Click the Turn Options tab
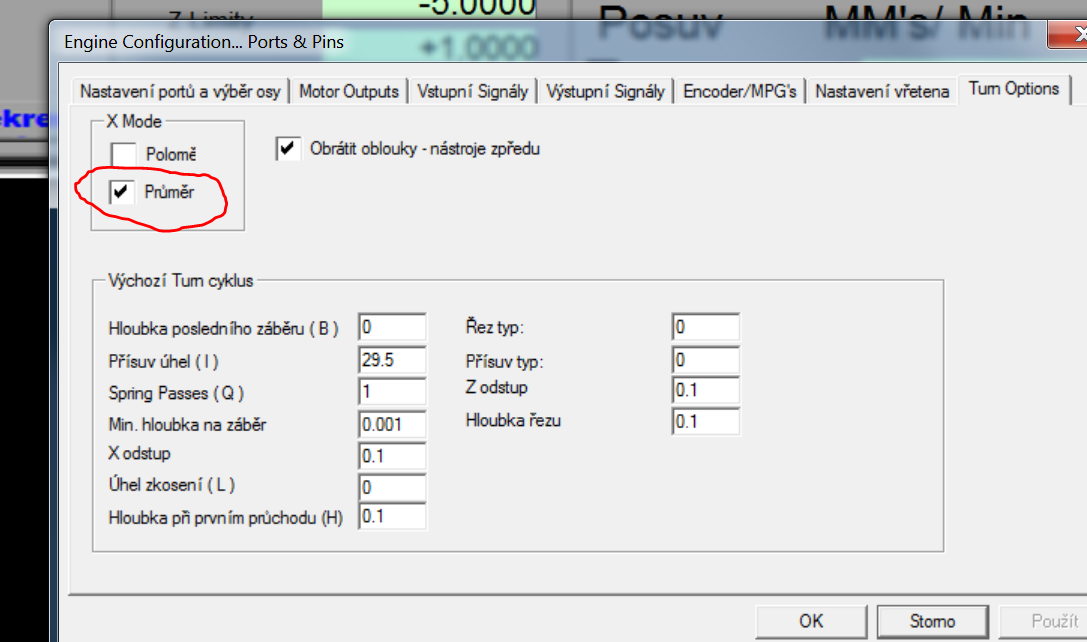Image resolution: width=1087 pixels, height=642 pixels. [1013, 89]
